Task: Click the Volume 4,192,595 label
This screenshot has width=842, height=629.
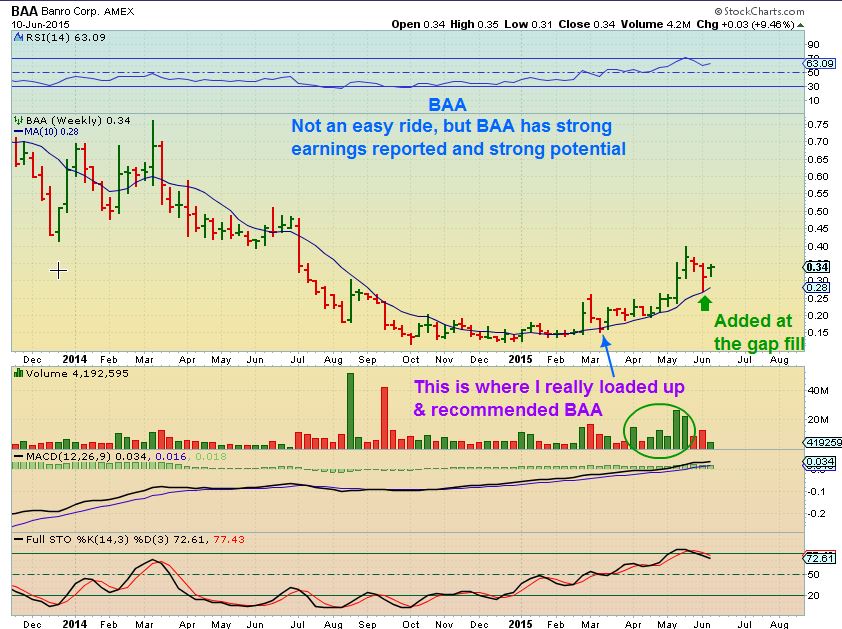Action: [77, 373]
